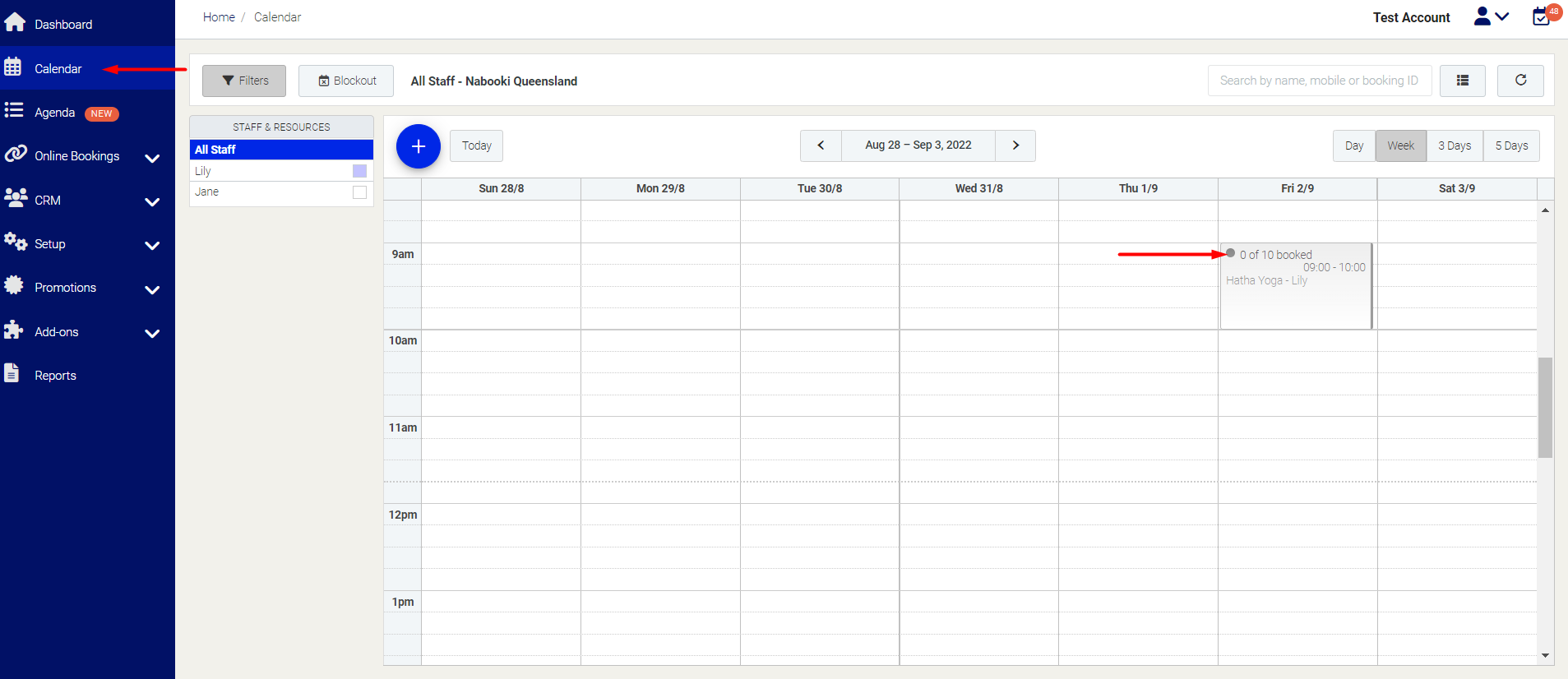Expand the Promotions menu chevron
This screenshot has height=679, width=1568.
pos(152,289)
